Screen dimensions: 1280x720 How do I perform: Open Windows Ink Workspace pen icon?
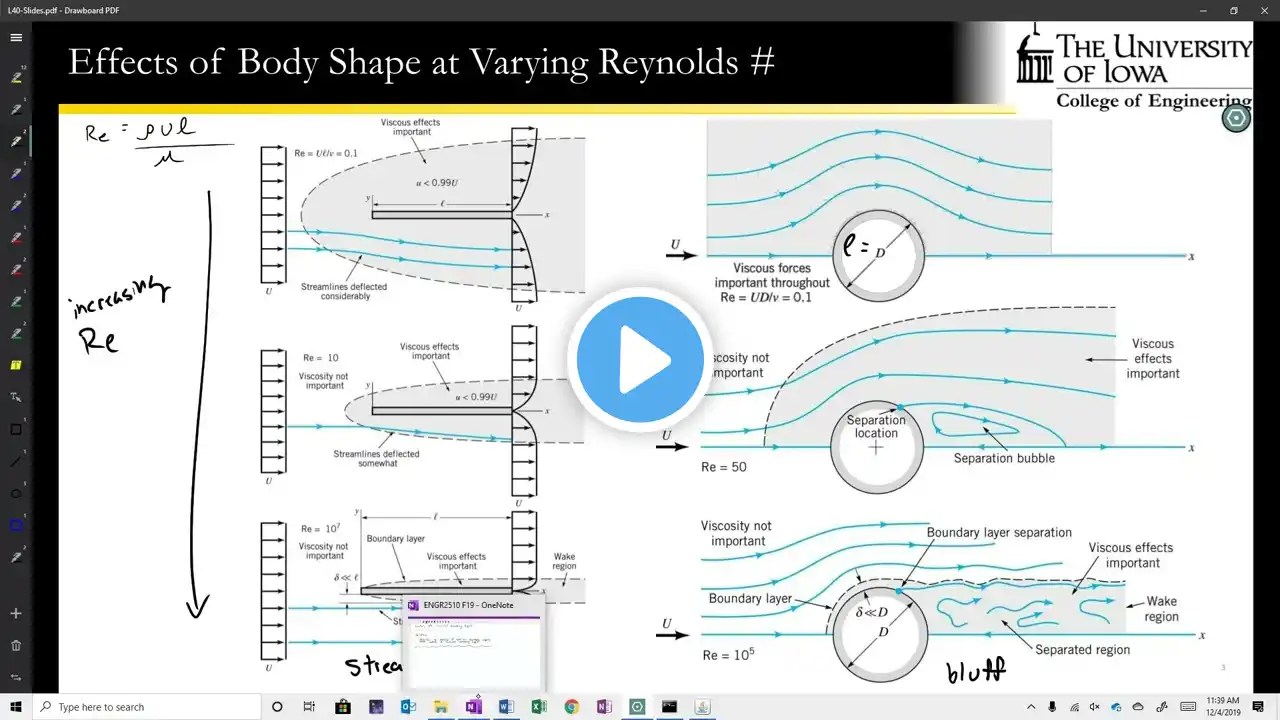tap(1161, 707)
